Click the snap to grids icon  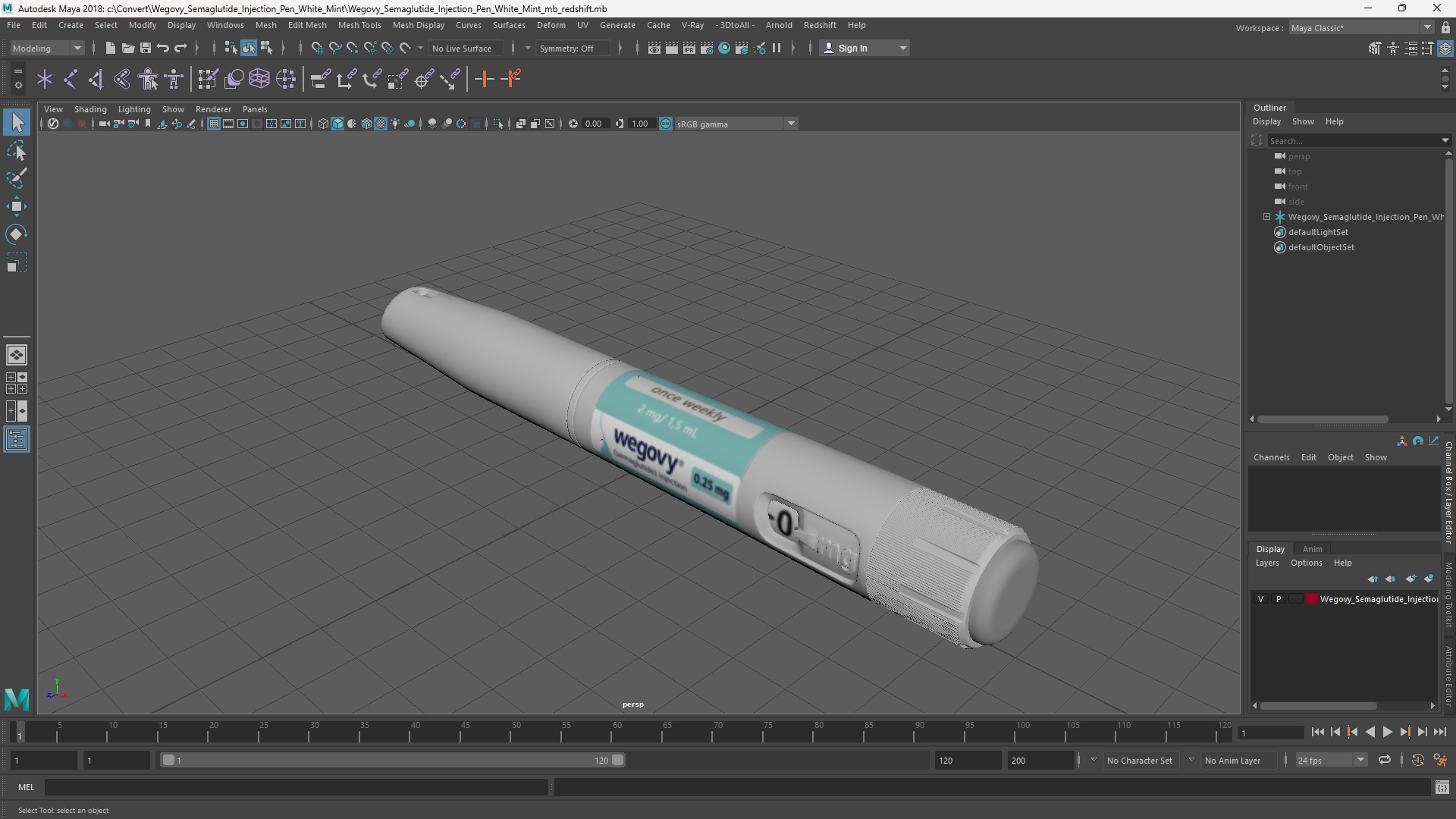pos(317,48)
